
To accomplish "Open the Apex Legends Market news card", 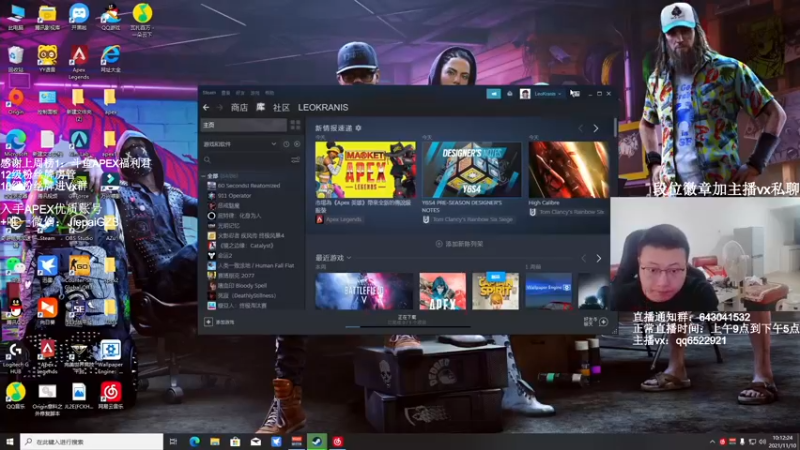I will (x=365, y=170).
